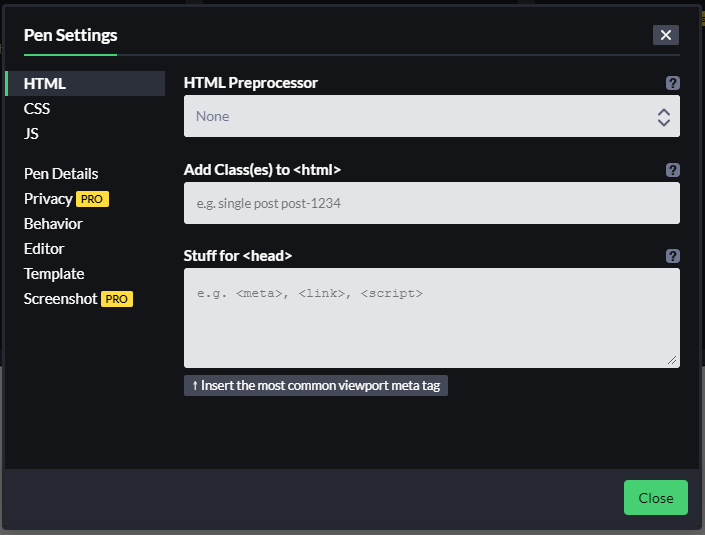
Task: Click the PRO badge next to Screenshot
Action: [117, 299]
